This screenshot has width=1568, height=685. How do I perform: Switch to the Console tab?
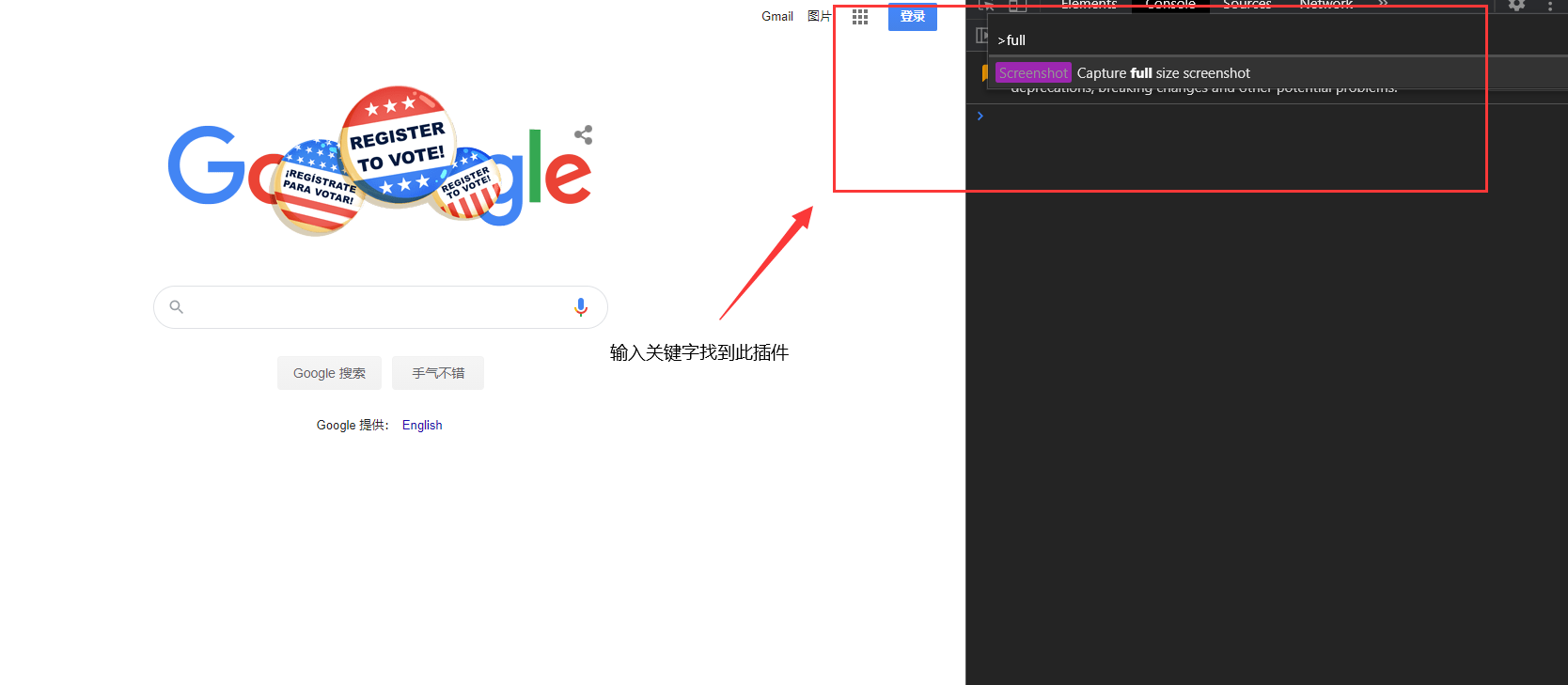(1170, 5)
